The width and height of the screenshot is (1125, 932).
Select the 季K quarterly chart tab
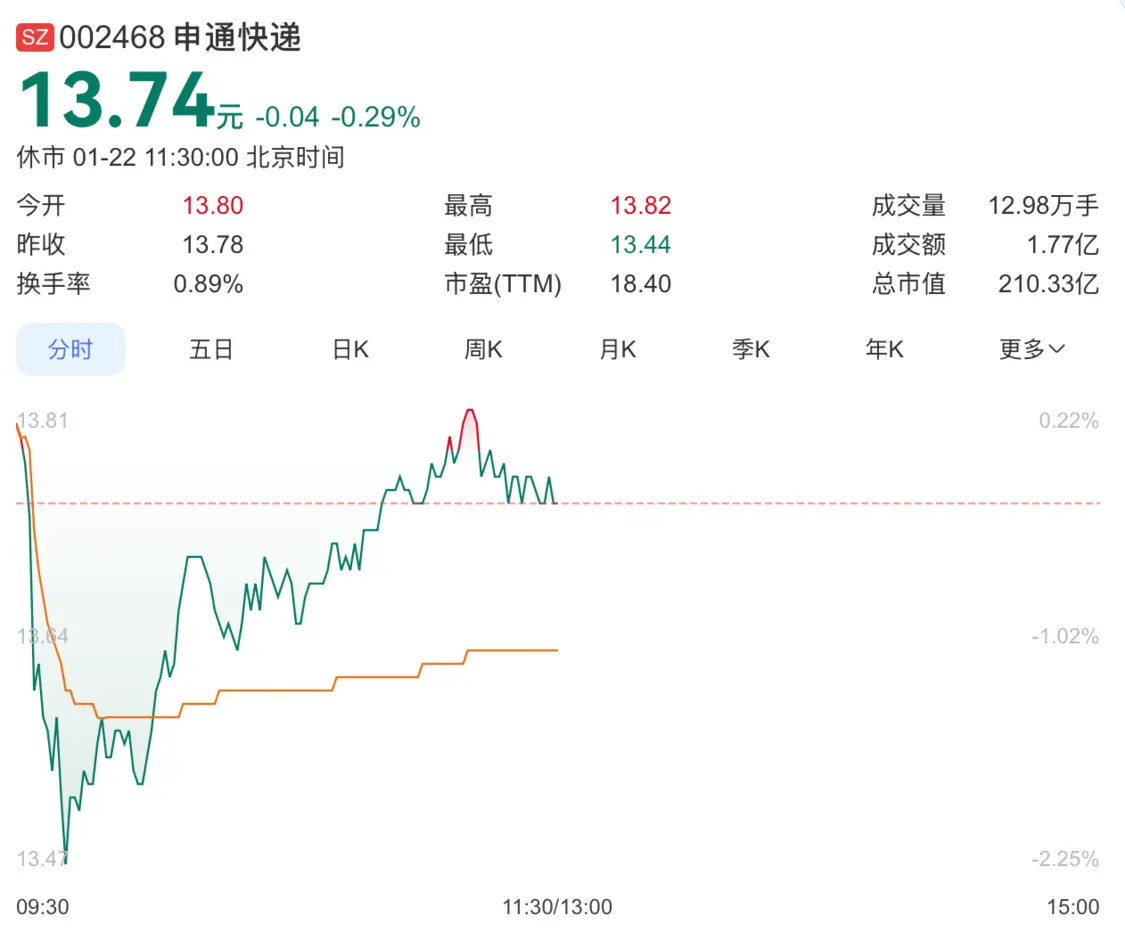tap(750, 349)
